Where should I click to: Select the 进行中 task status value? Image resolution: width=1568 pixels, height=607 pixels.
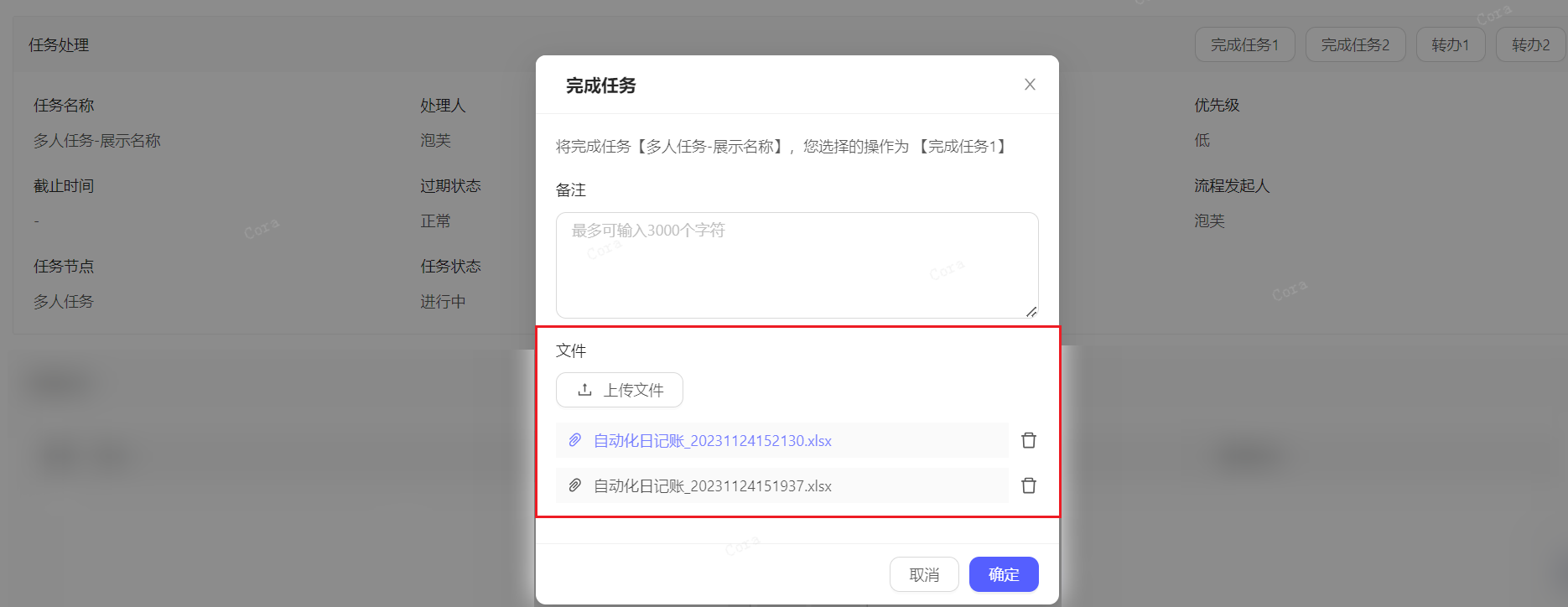point(443,302)
